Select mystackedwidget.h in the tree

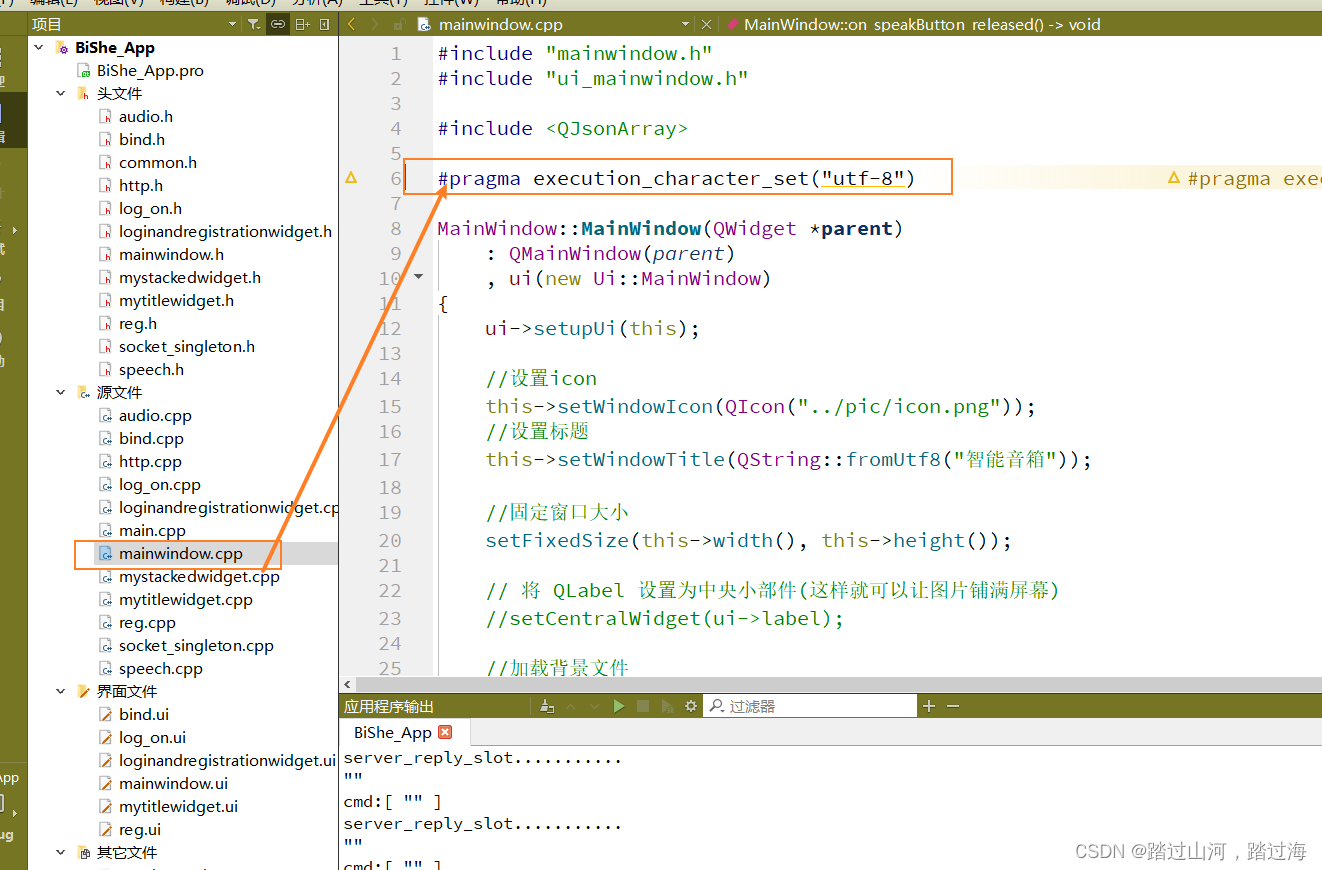click(x=190, y=277)
